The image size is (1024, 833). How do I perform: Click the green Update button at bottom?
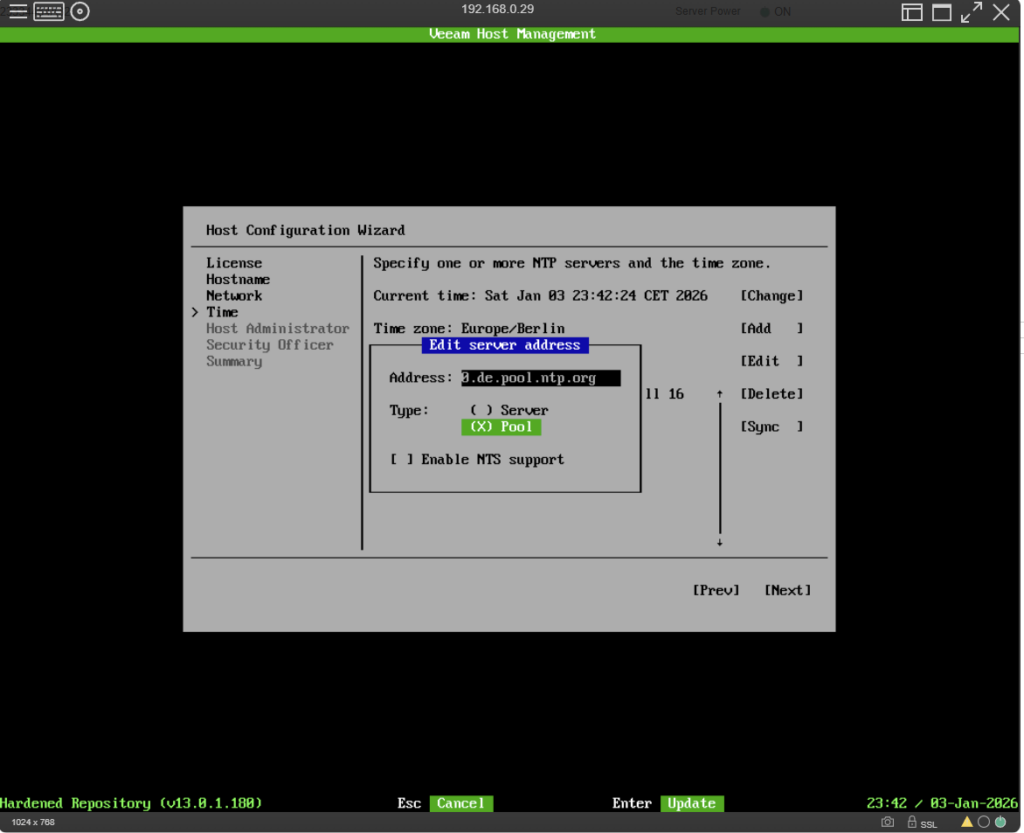coord(691,803)
